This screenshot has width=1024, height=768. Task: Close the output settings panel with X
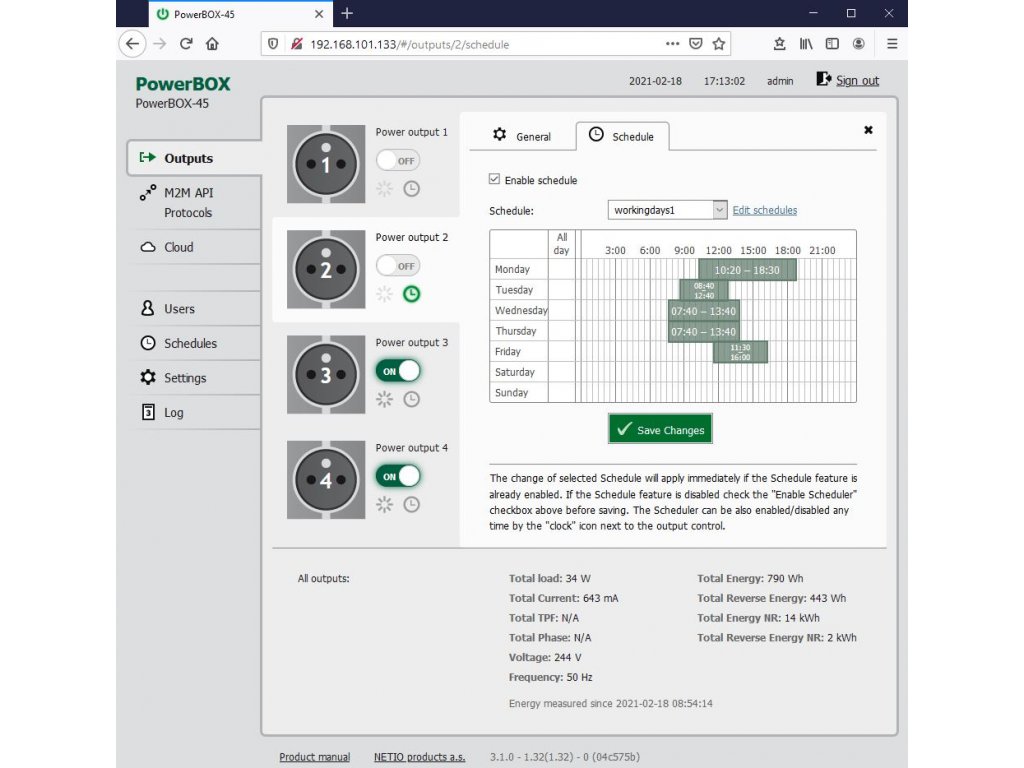coord(868,130)
